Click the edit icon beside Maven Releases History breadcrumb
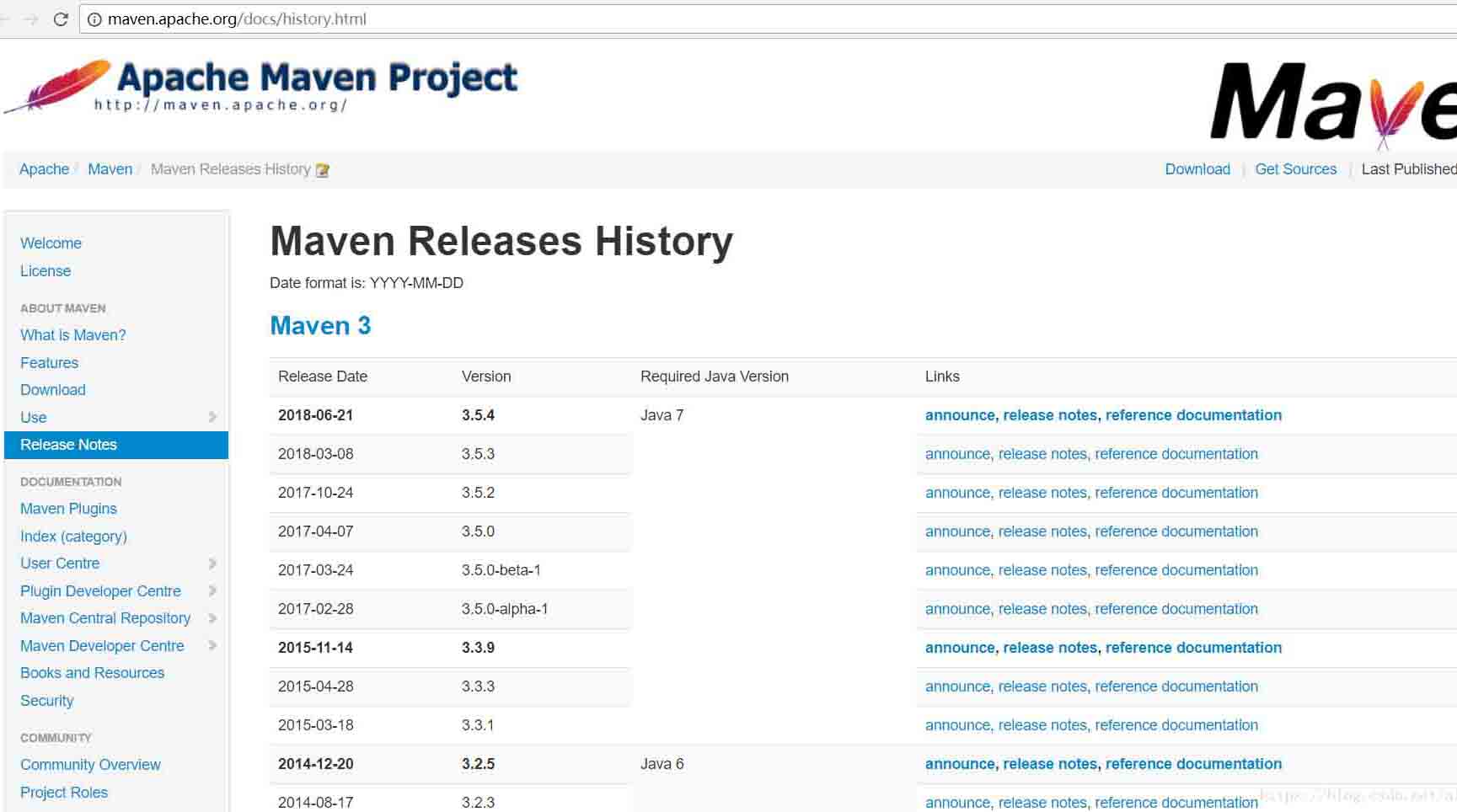Screen dimensions: 1457x812 [322, 170]
